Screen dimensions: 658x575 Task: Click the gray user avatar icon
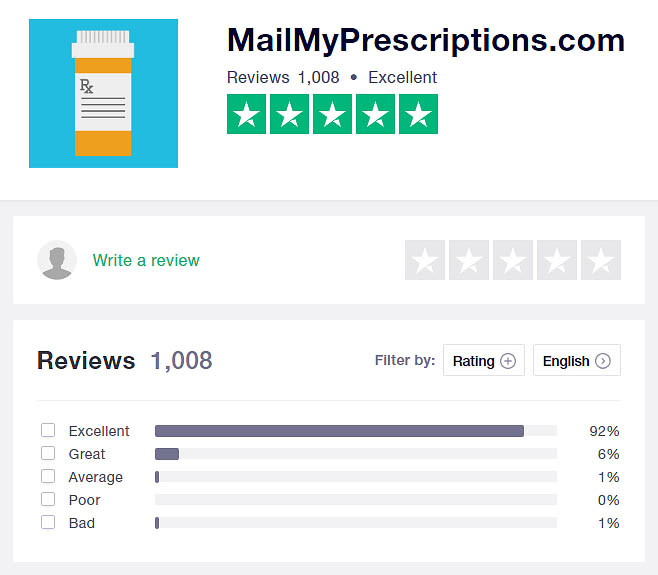point(57,260)
